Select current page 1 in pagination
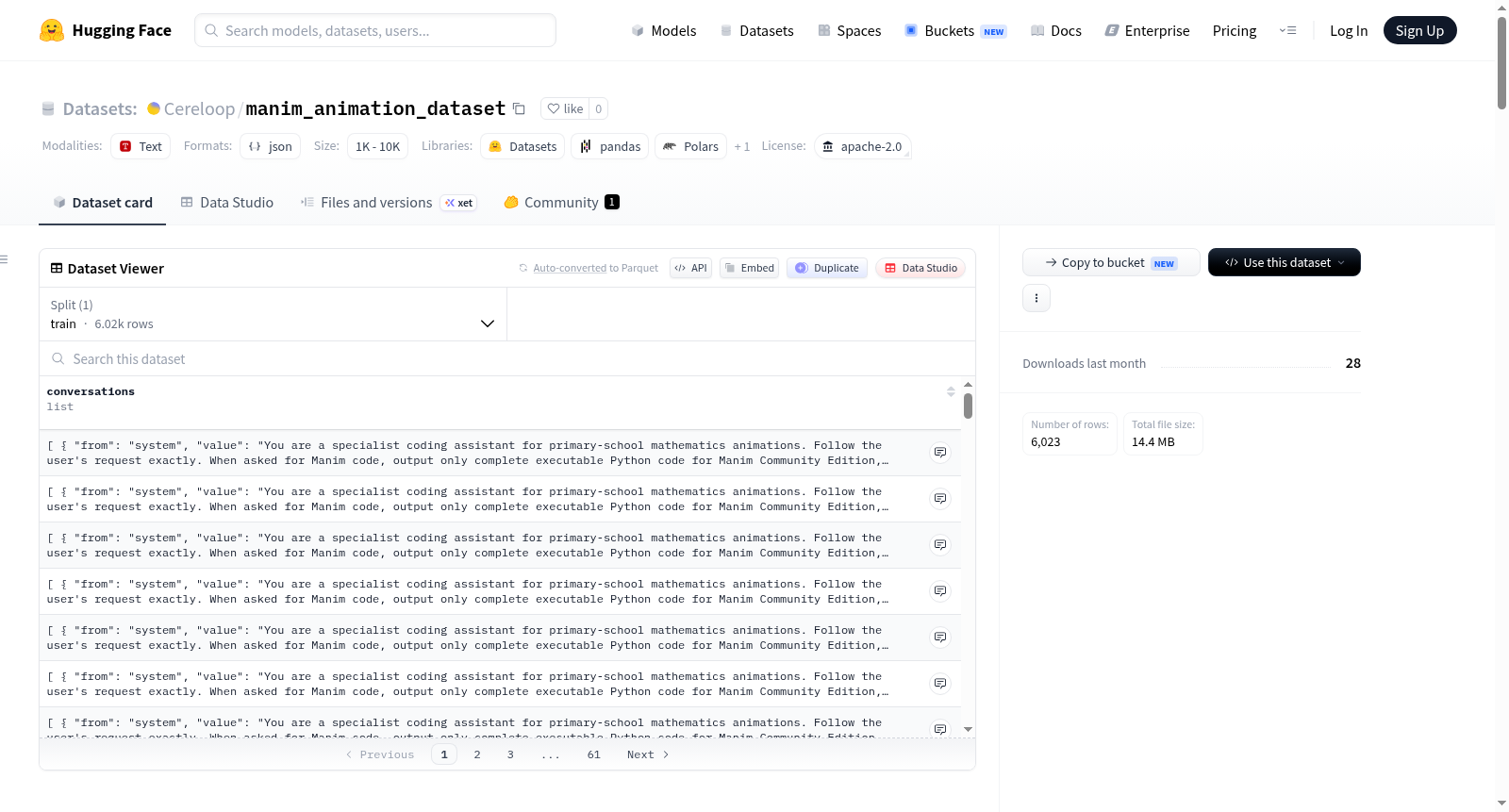The height and width of the screenshot is (812, 1509). (x=444, y=754)
